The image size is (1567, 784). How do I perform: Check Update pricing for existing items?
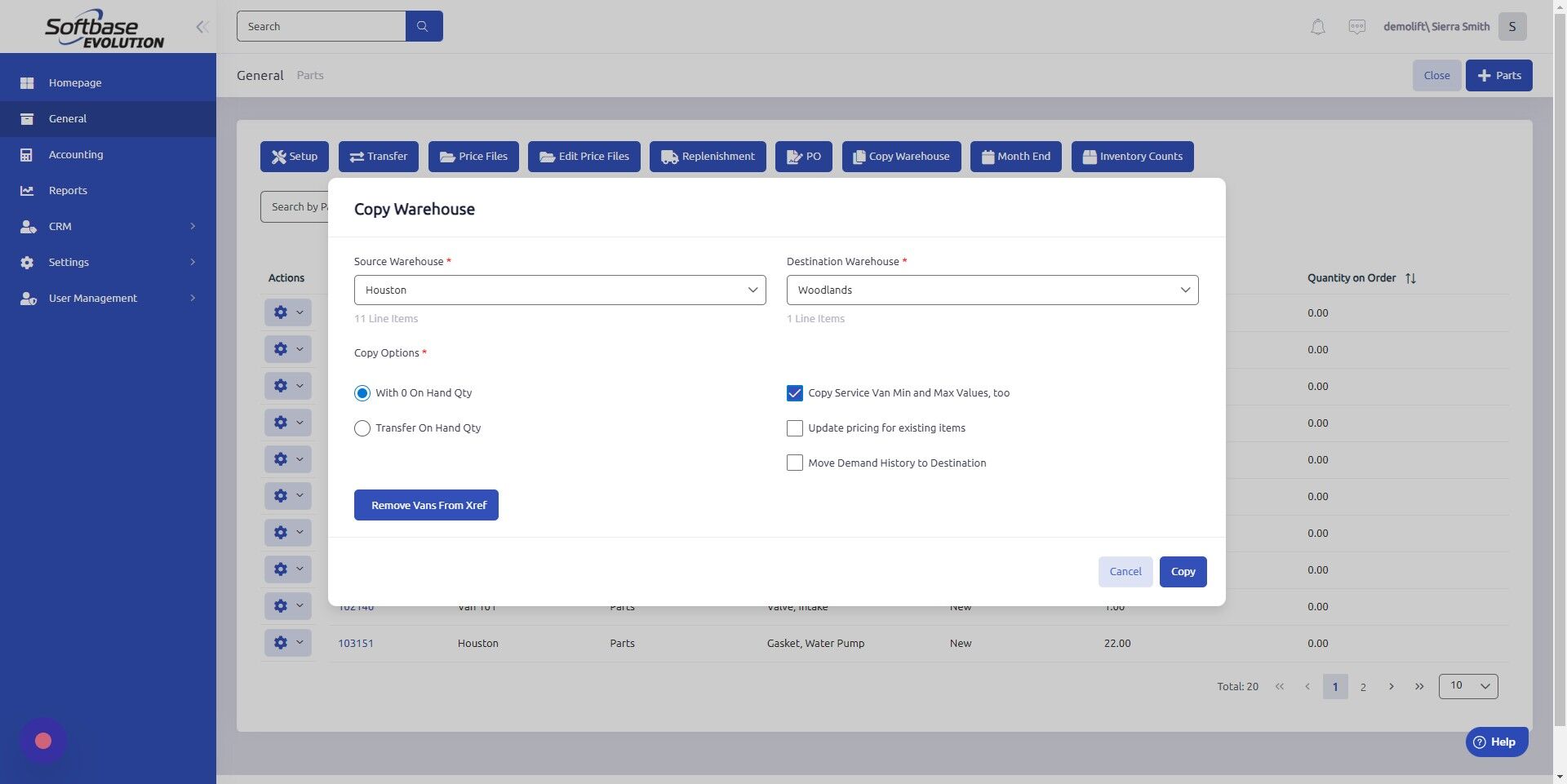click(795, 428)
